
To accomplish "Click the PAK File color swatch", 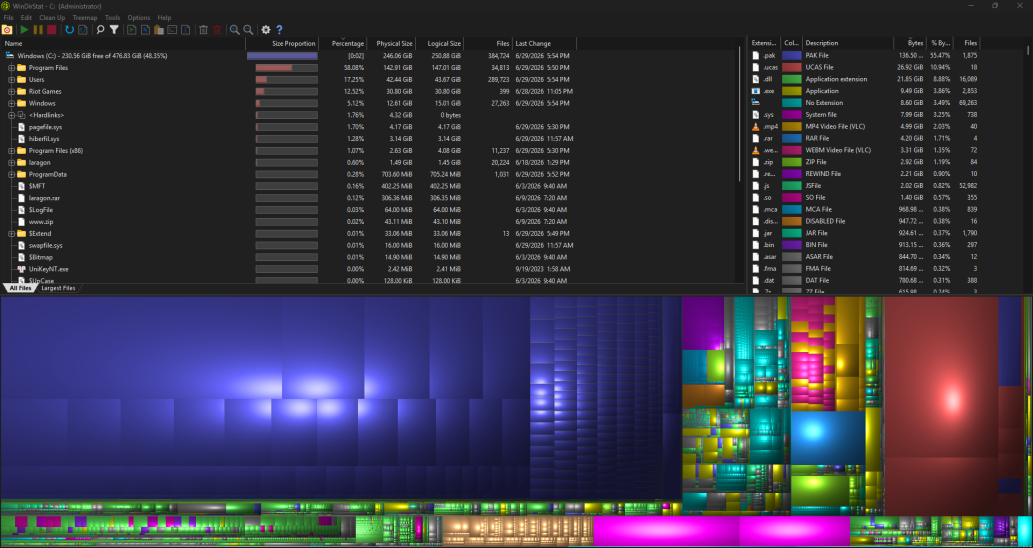I will point(792,55).
